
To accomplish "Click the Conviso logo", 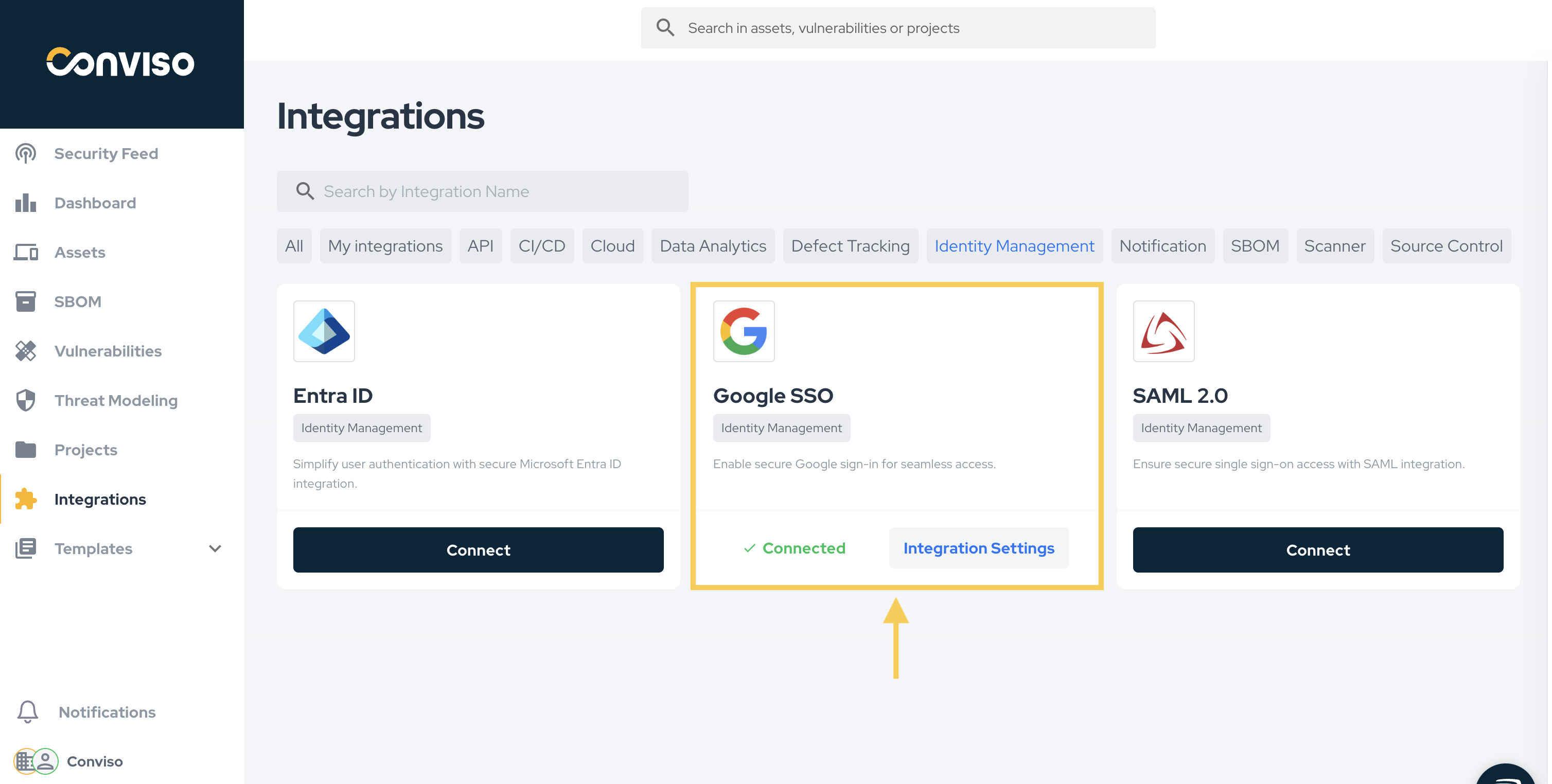I will pos(120,62).
